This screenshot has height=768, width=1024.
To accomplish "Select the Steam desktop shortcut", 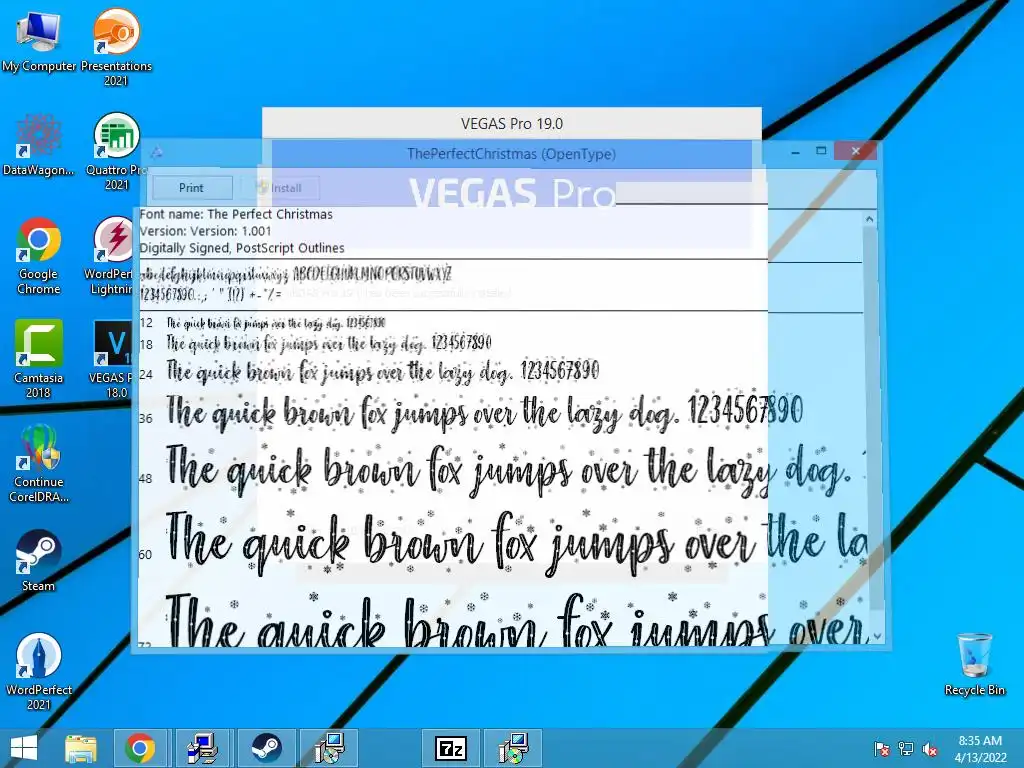I will pos(39,560).
